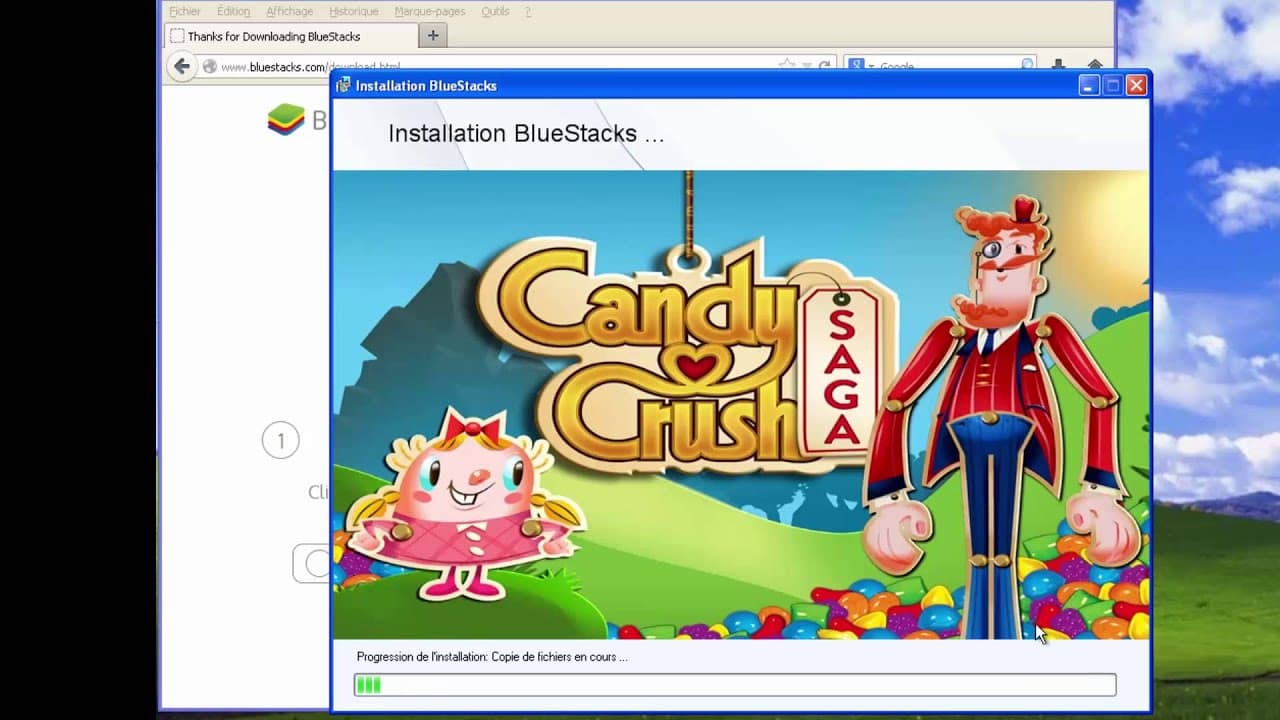
Task: Go back with the browser back arrow
Action: pyautogui.click(x=181, y=66)
